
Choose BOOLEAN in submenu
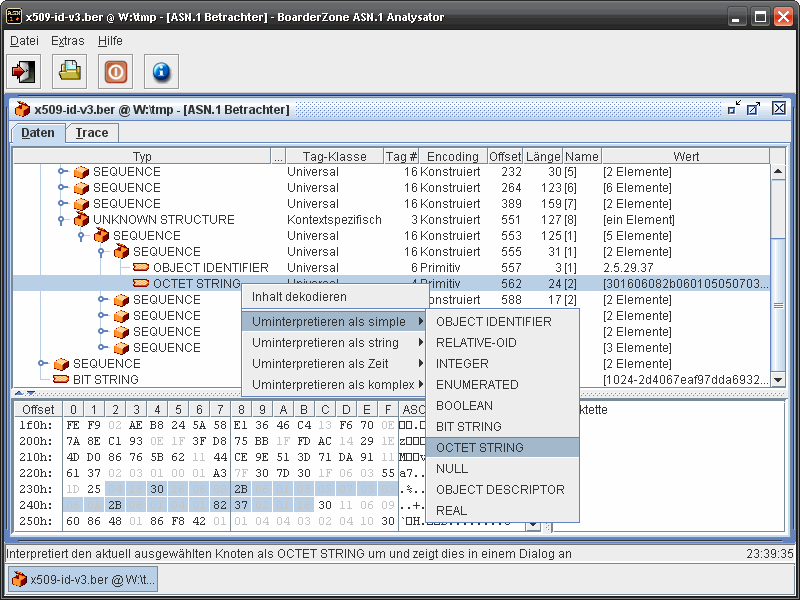tap(502, 405)
